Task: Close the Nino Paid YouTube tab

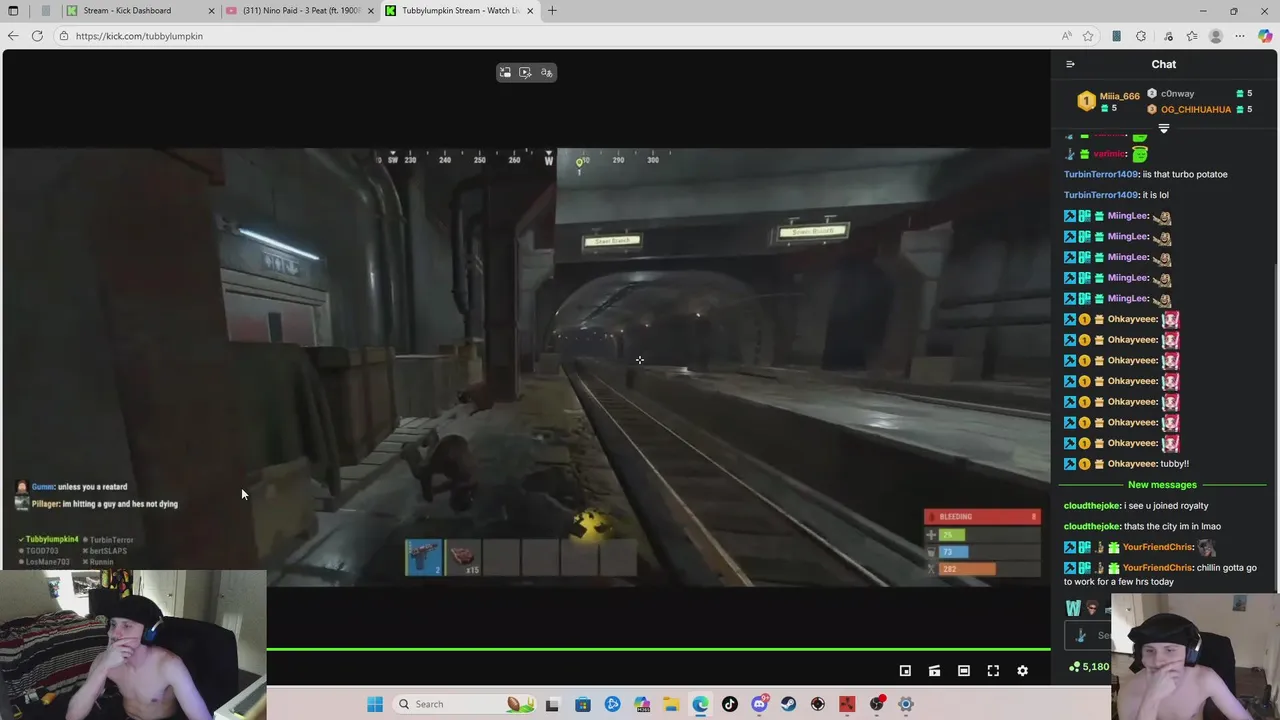Action: click(370, 11)
